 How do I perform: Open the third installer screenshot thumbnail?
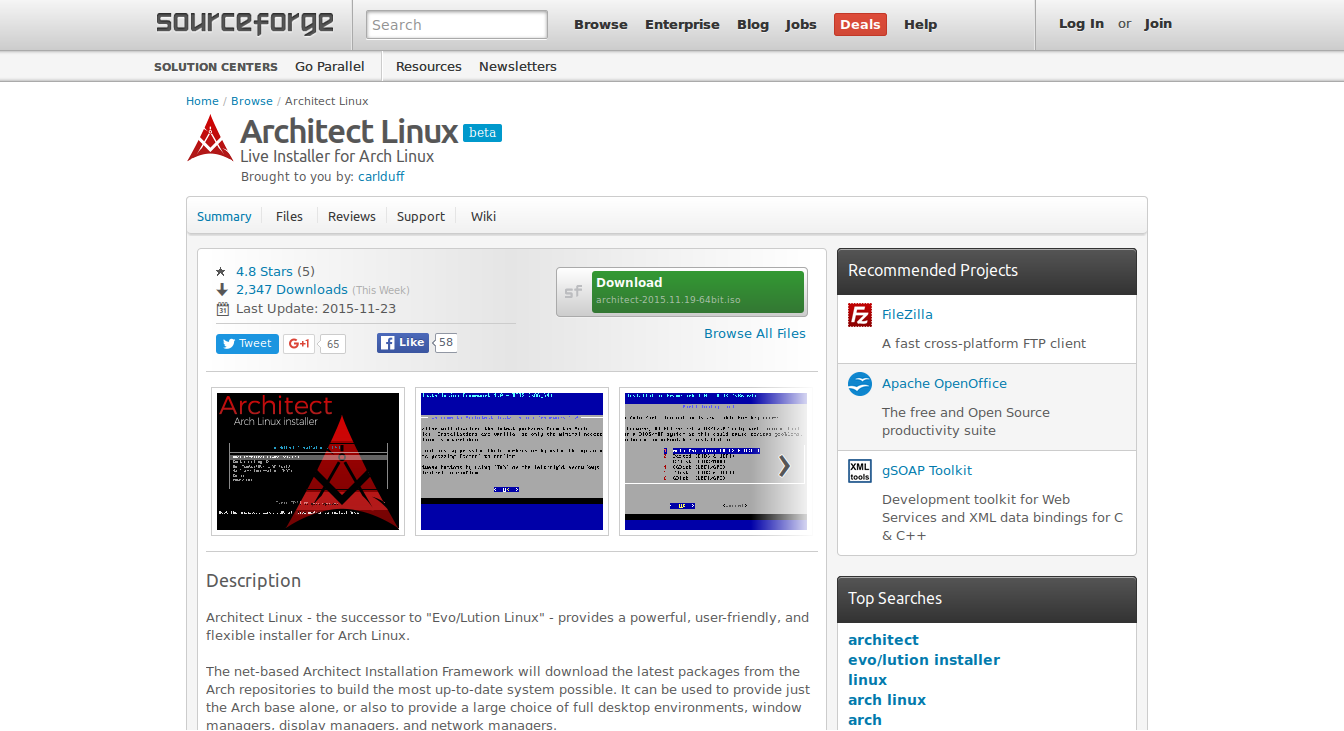pyautogui.click(x=715, y=461)
